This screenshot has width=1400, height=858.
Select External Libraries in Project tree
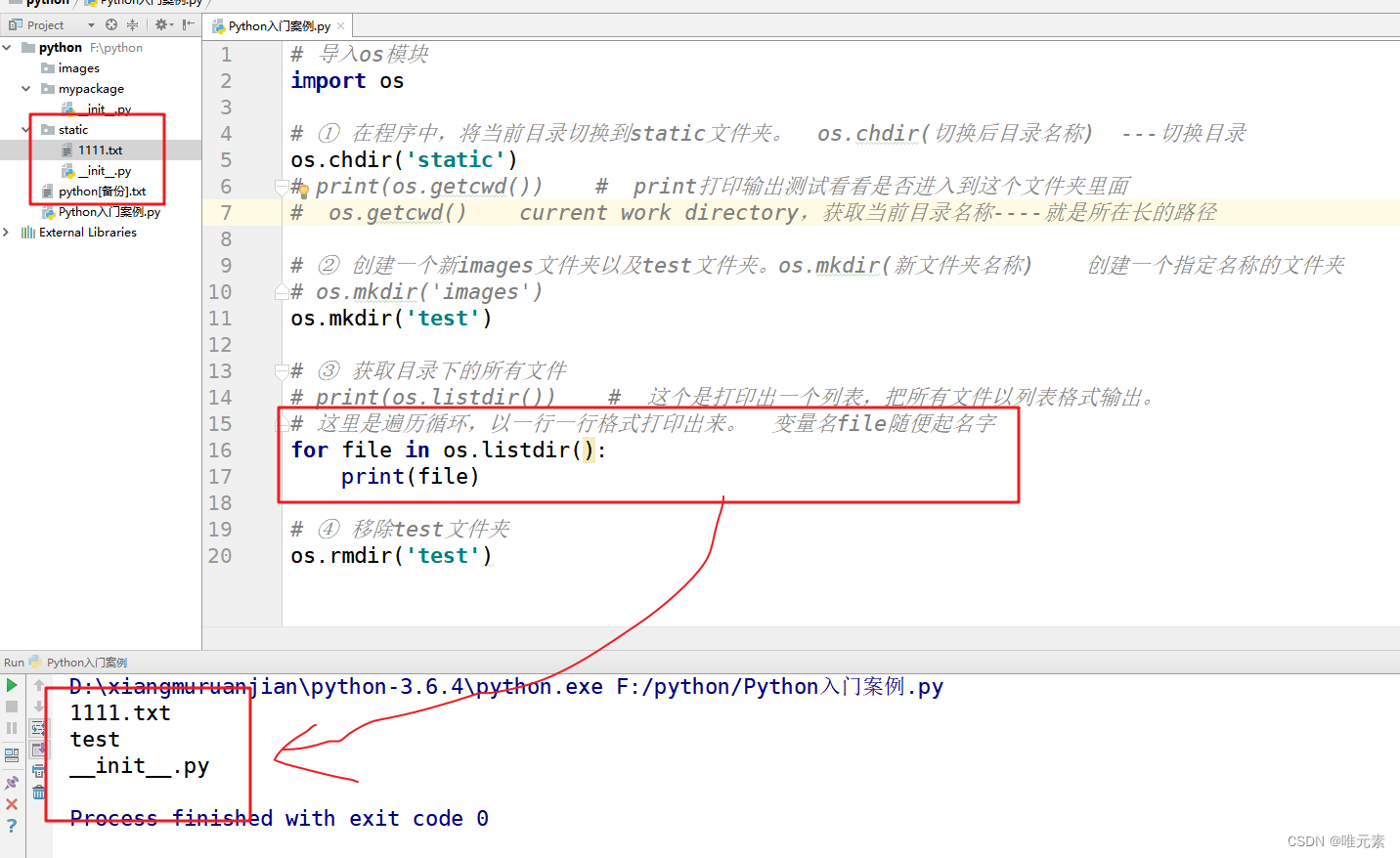tap(79, 233)
